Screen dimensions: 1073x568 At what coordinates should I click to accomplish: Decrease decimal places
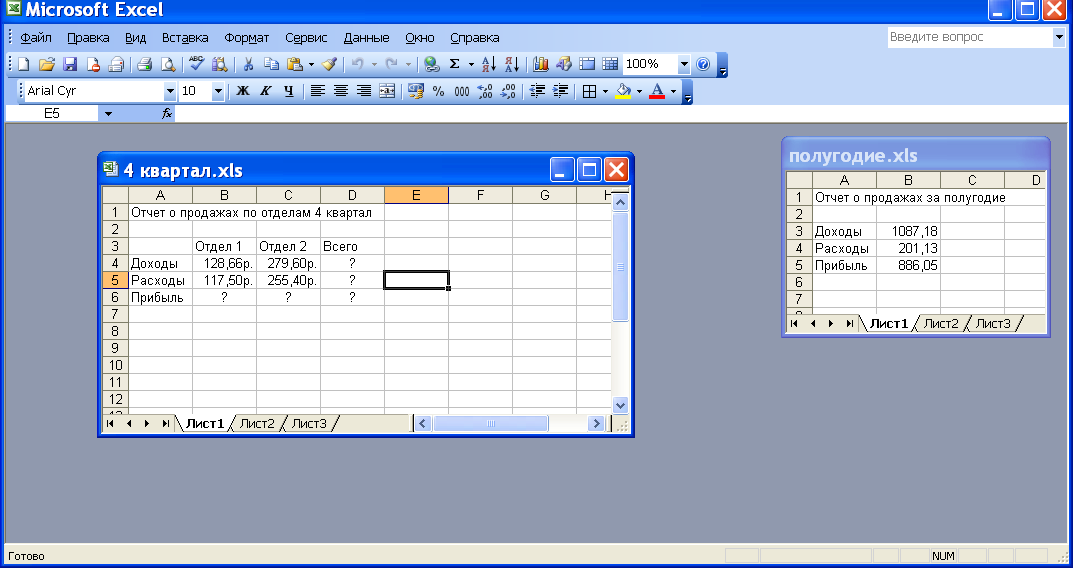[x=508, y=91]
